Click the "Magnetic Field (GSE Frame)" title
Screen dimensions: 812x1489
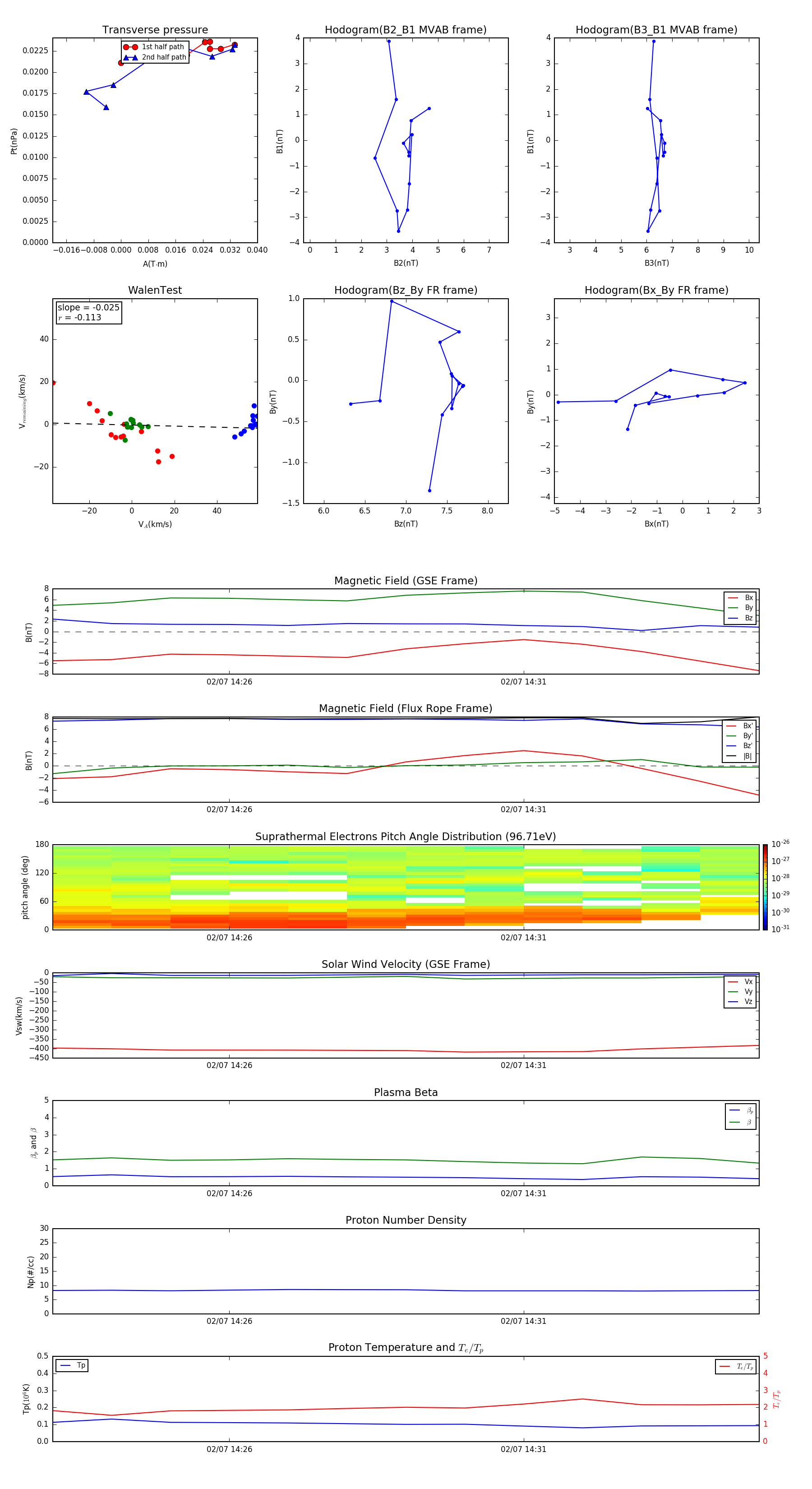point(406,581)
